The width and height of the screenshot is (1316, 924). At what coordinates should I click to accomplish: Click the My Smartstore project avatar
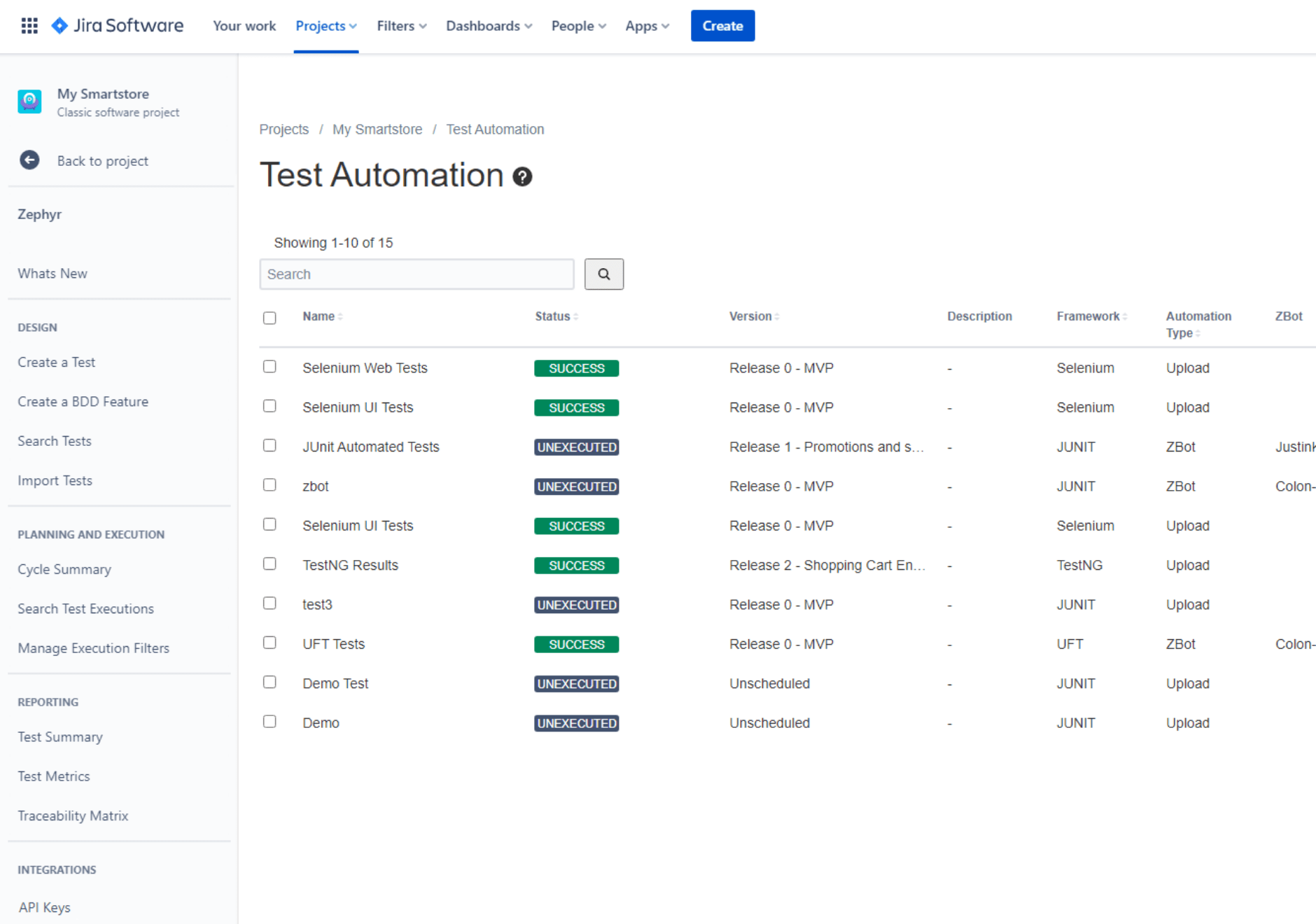(x=29, y=101)
